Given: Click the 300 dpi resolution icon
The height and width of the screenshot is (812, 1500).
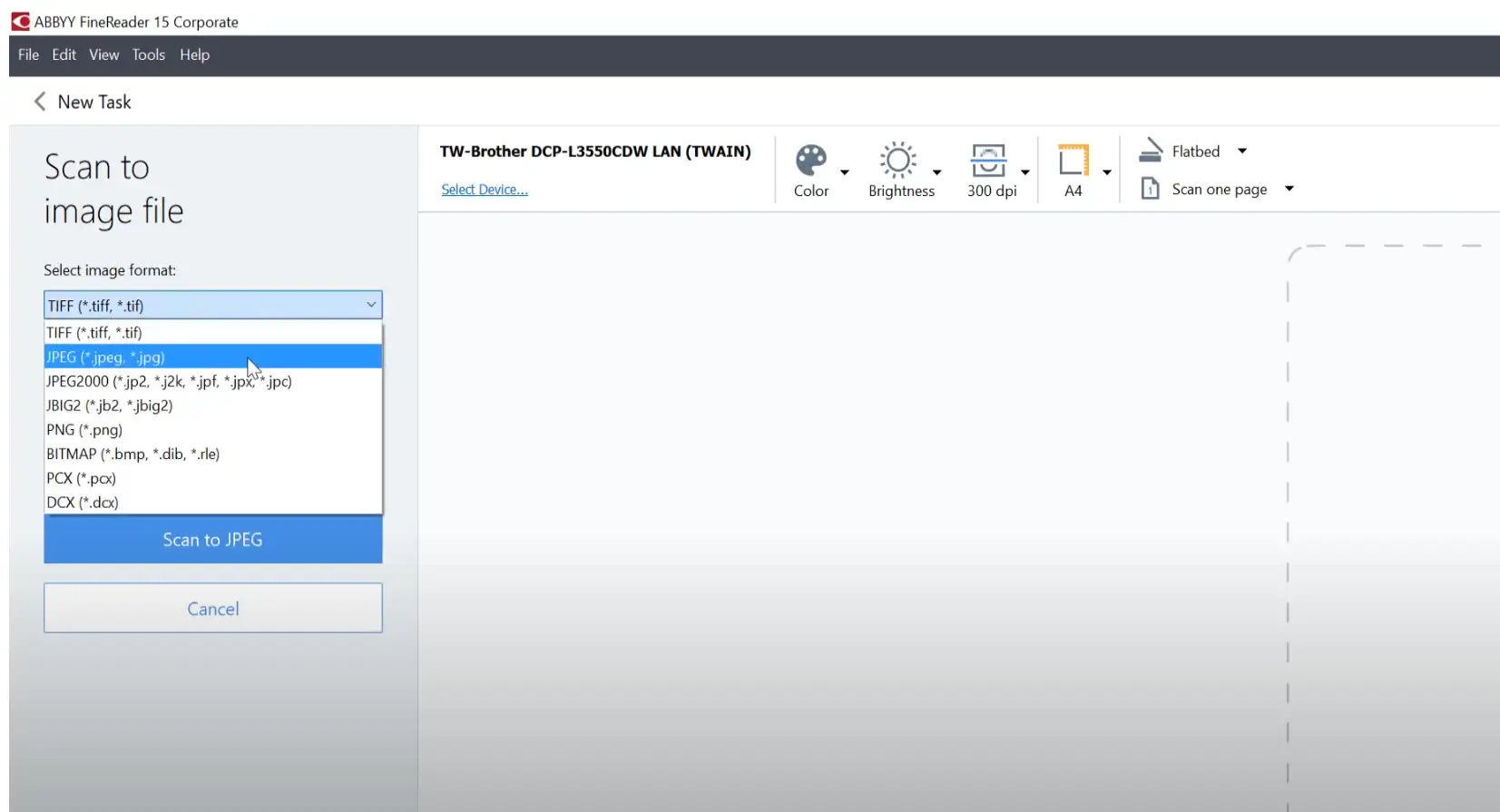Looking at the screenshot, I should coord(988,161).
